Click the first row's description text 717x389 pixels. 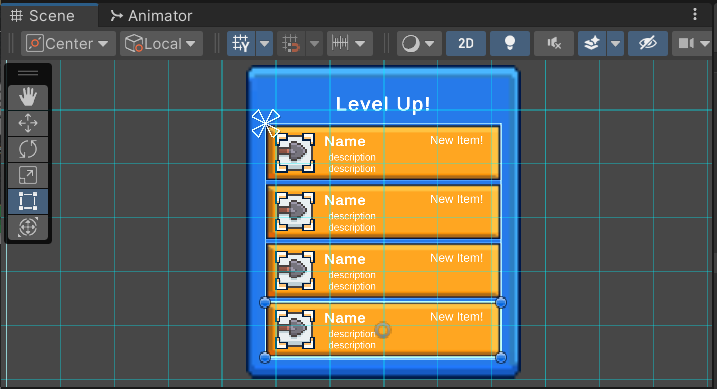click(352, 163)
